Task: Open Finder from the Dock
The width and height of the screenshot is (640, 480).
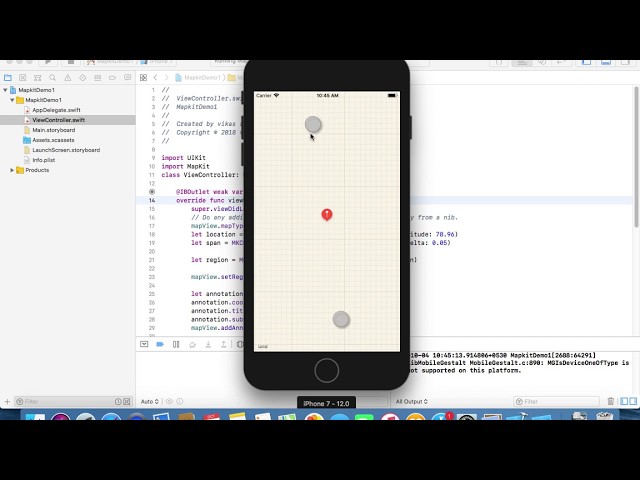Action: tap(36, 416)
